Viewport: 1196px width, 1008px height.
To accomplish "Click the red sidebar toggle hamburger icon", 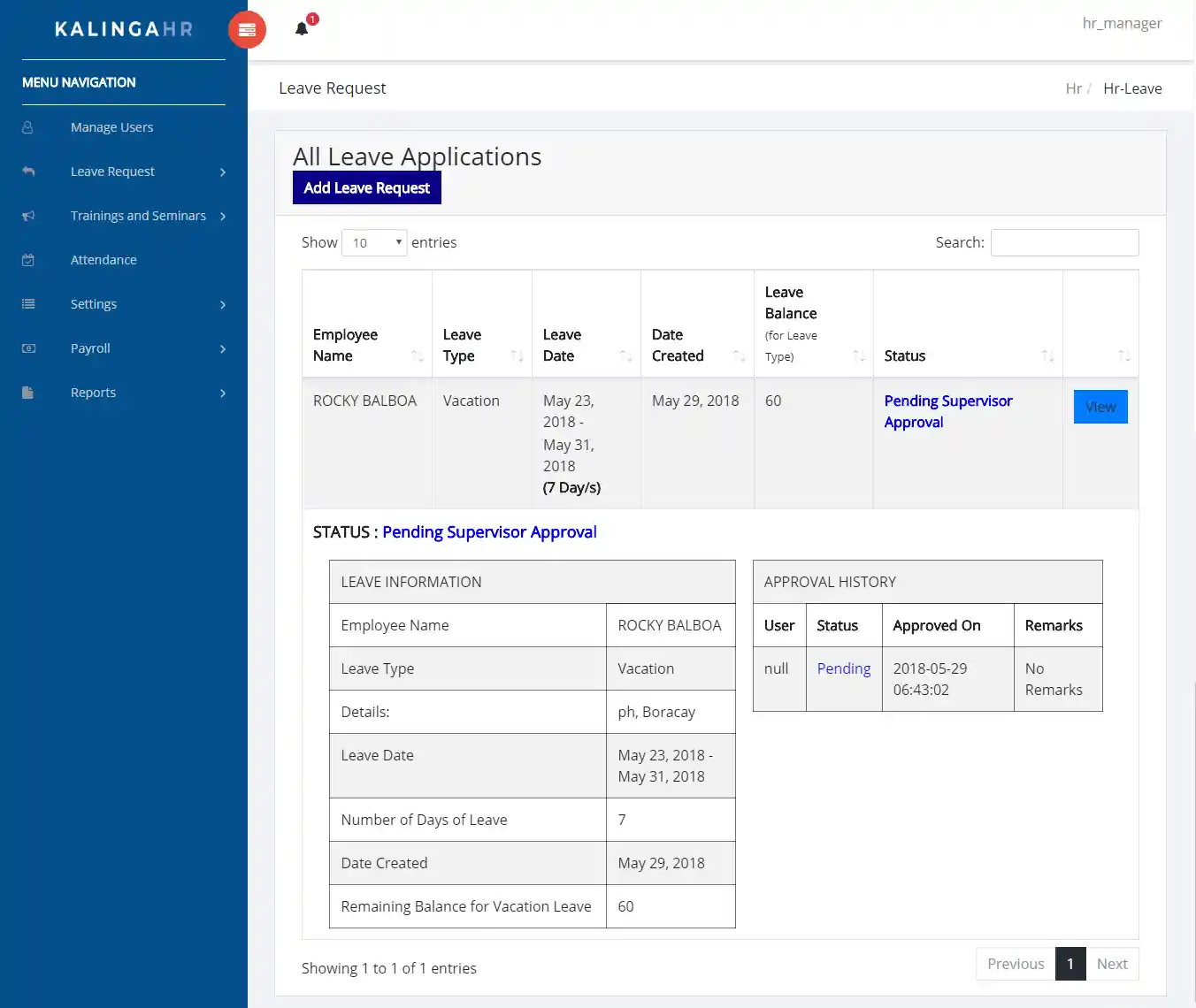I will pos(247,30).
